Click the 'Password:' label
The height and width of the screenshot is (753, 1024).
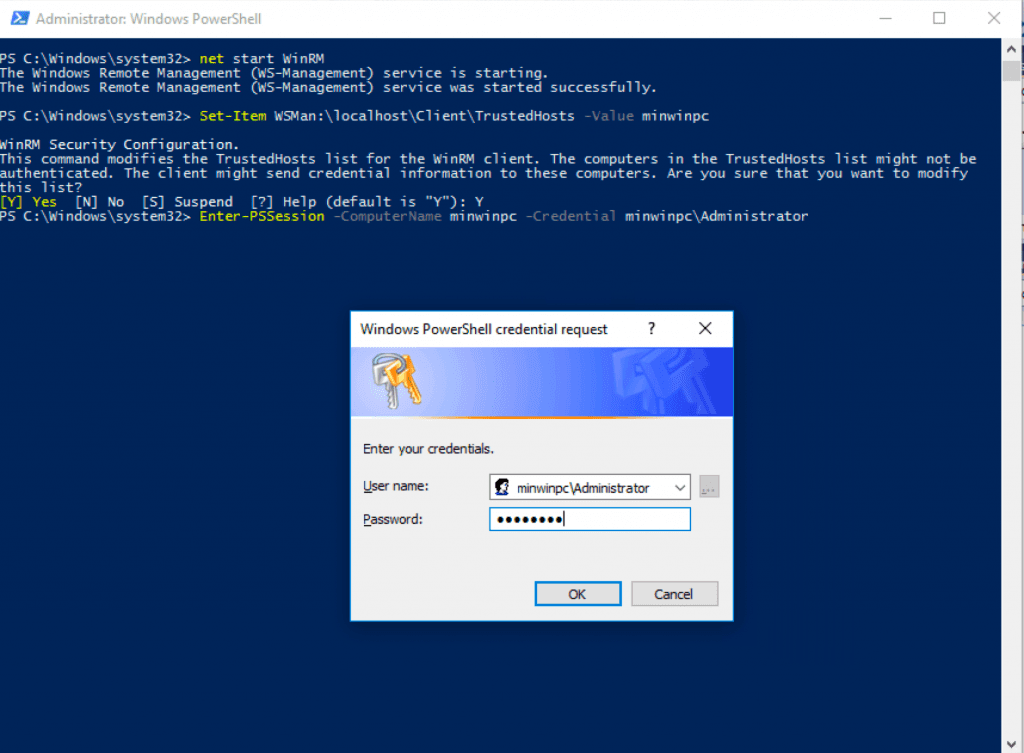[x=393, y=519]
